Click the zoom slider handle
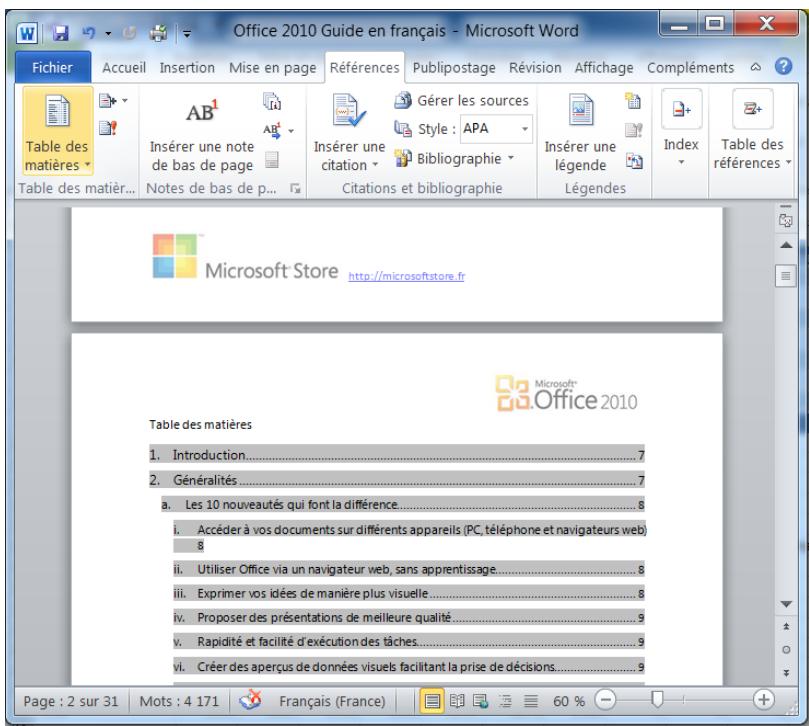This screenshot has width=809, height=726. [x=657, y=700]
